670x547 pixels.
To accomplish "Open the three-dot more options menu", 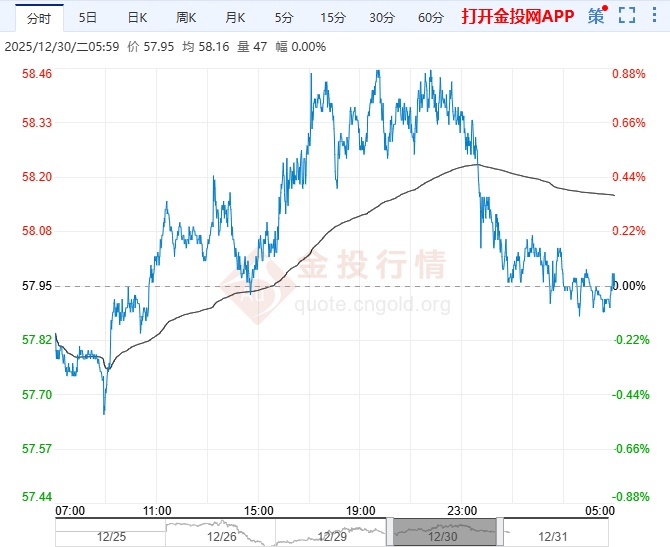I will (x=655, y=15).
